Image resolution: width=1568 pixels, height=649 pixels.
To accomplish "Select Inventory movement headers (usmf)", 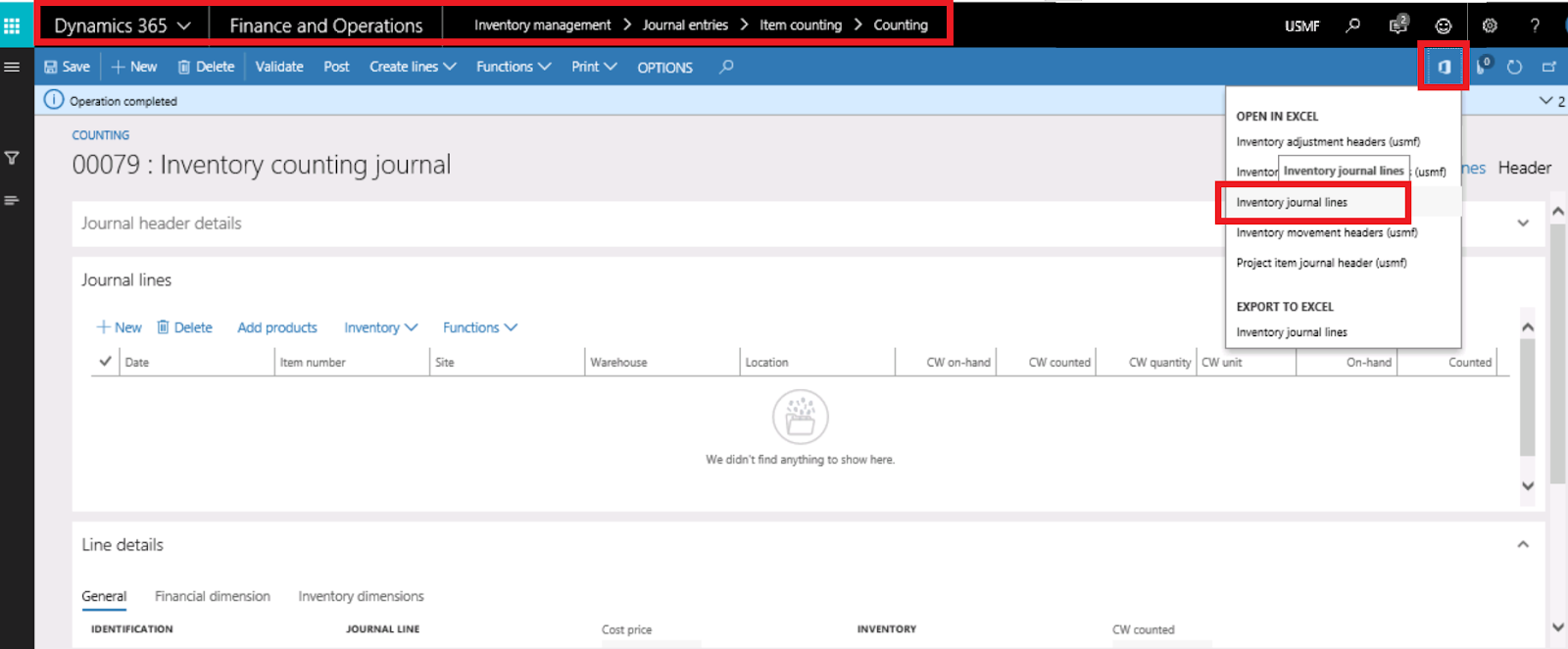I will (x=1327, y=232).
